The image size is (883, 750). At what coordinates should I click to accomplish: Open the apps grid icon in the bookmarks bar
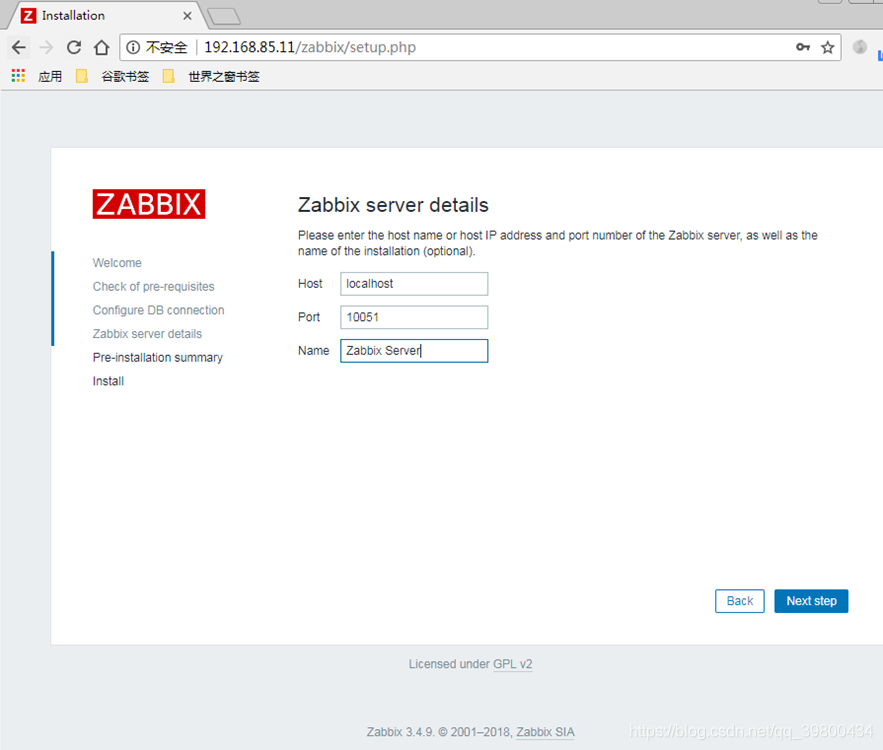click(x=18, y=75)
